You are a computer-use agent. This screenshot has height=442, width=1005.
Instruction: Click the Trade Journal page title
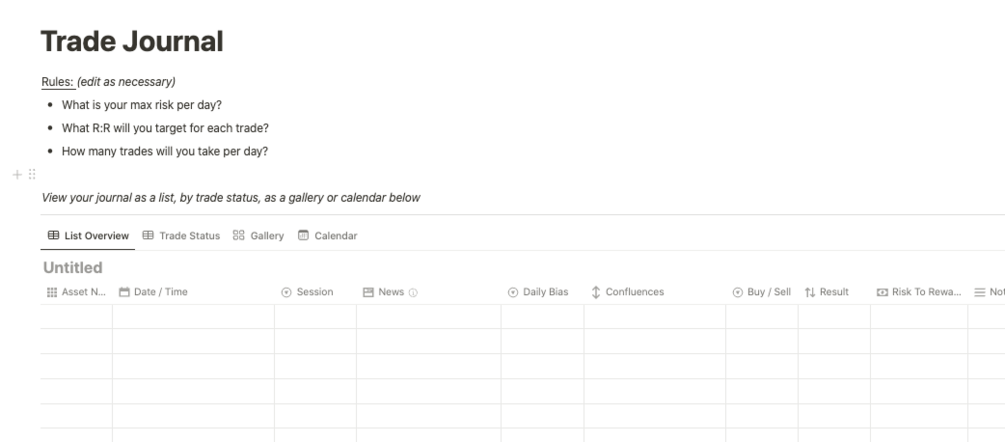[x=132, y=42]
